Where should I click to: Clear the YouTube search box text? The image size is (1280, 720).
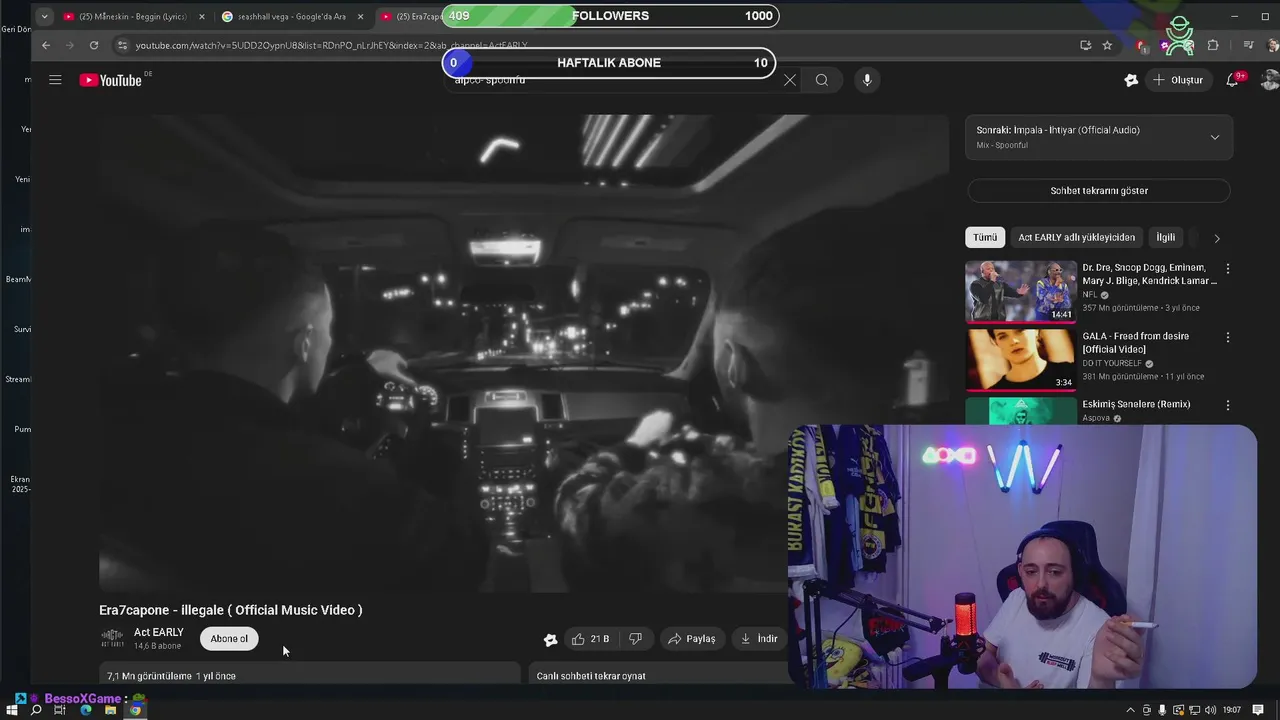point(790,80)
